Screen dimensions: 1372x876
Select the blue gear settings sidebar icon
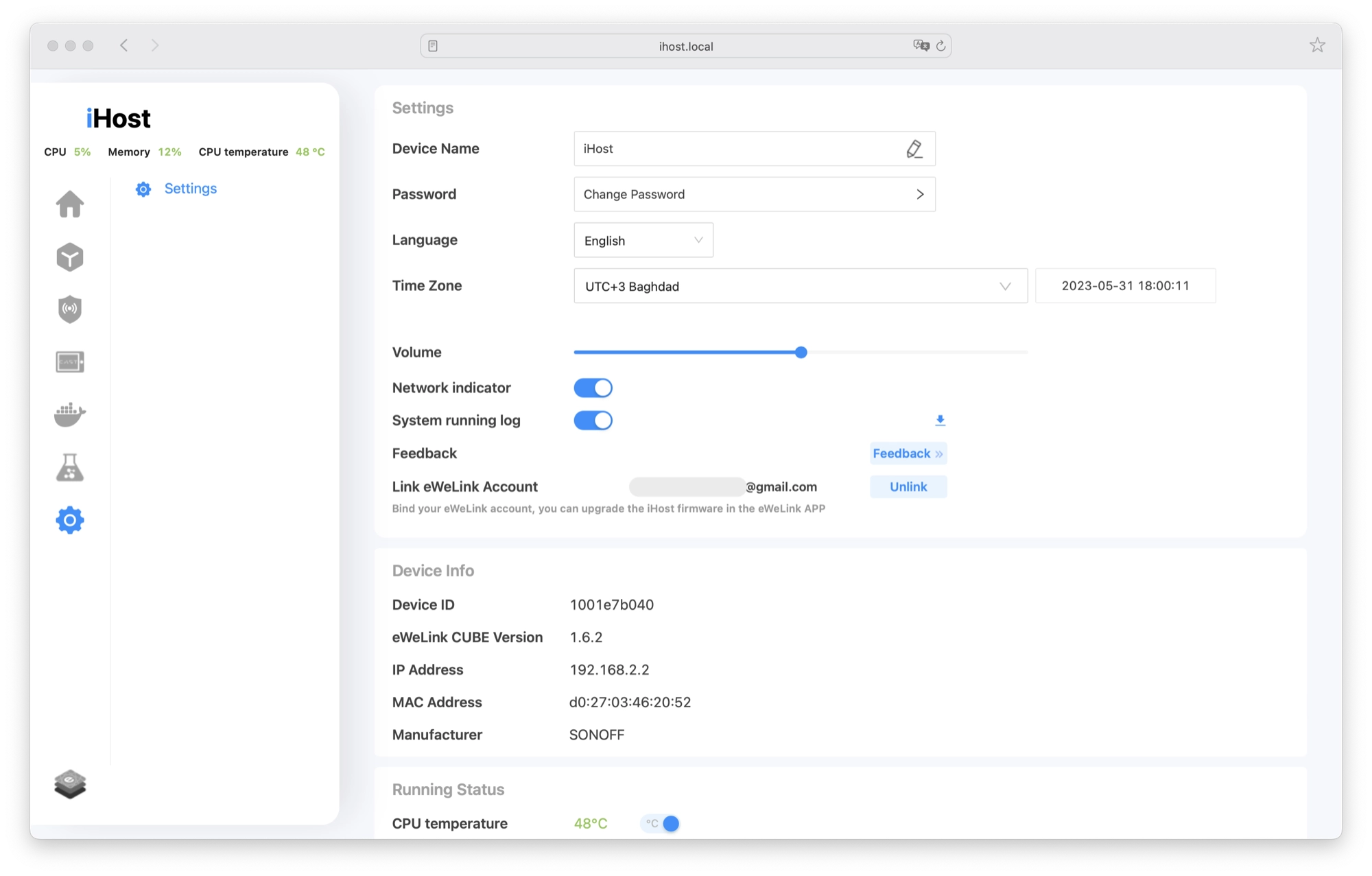(70, 520)
